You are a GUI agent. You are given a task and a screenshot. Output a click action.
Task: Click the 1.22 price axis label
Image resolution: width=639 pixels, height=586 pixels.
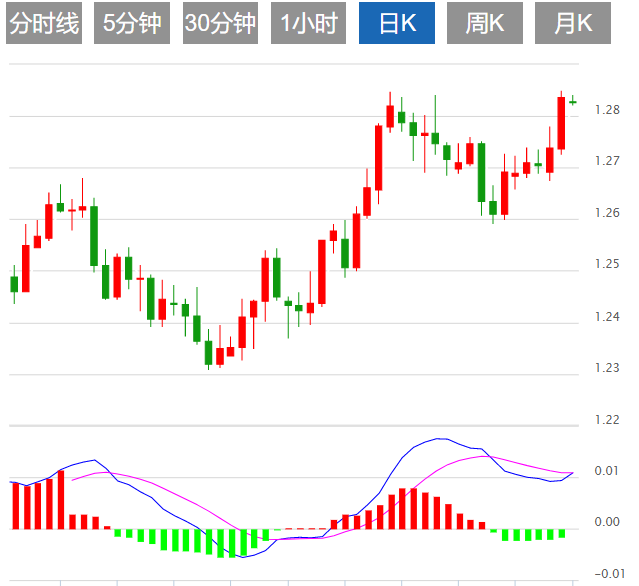[607, 420]
